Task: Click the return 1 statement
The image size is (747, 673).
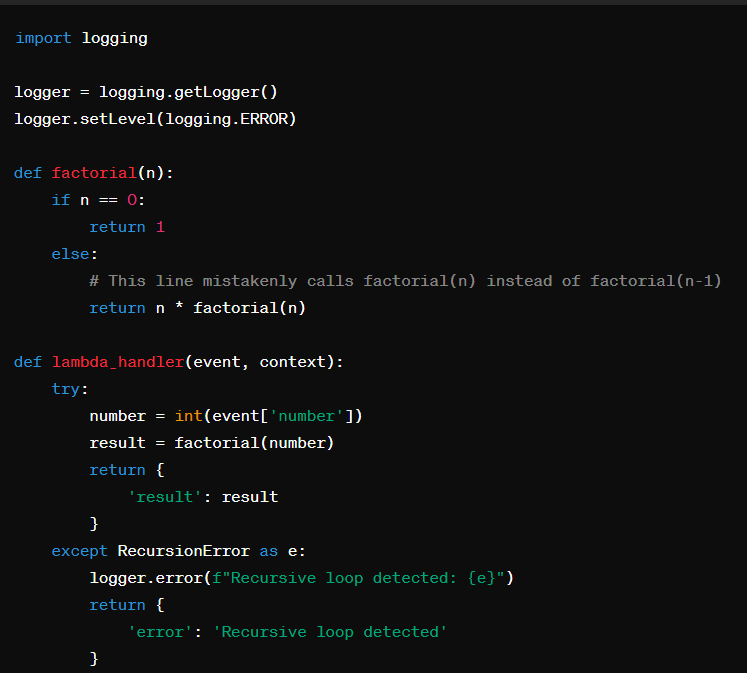Action: coord(127,227)
